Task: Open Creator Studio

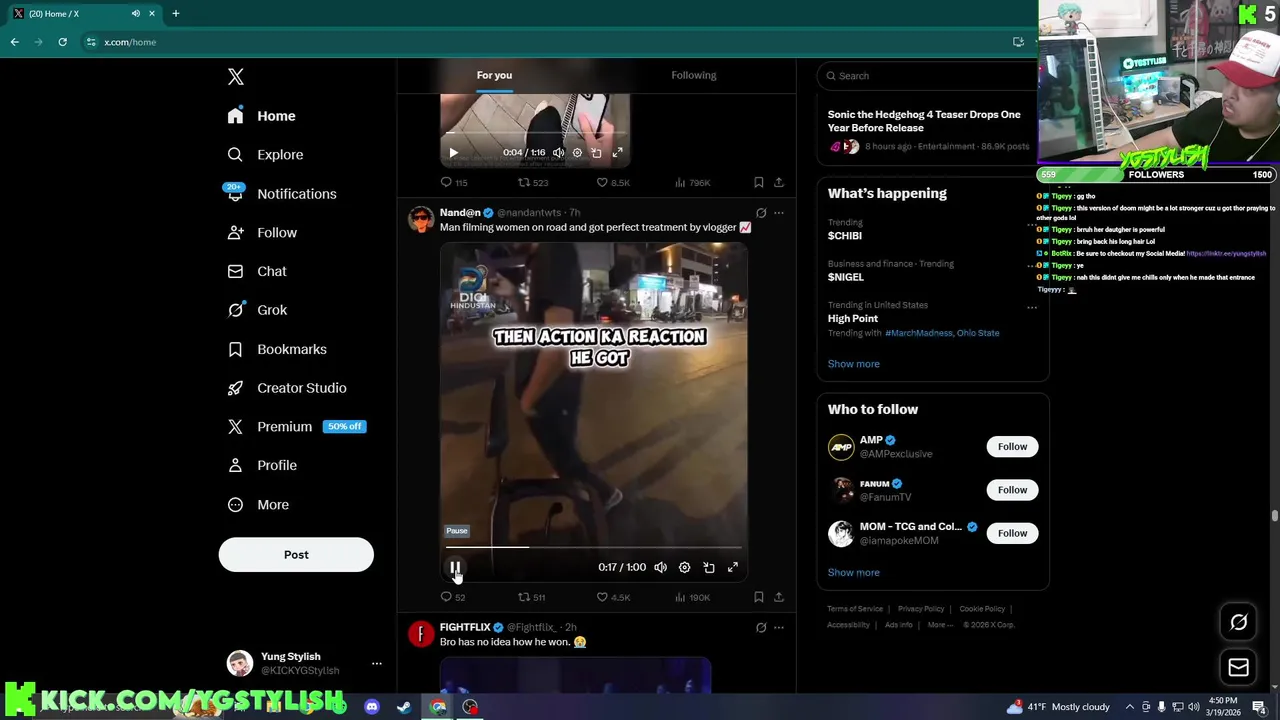Action: point(288,388)
